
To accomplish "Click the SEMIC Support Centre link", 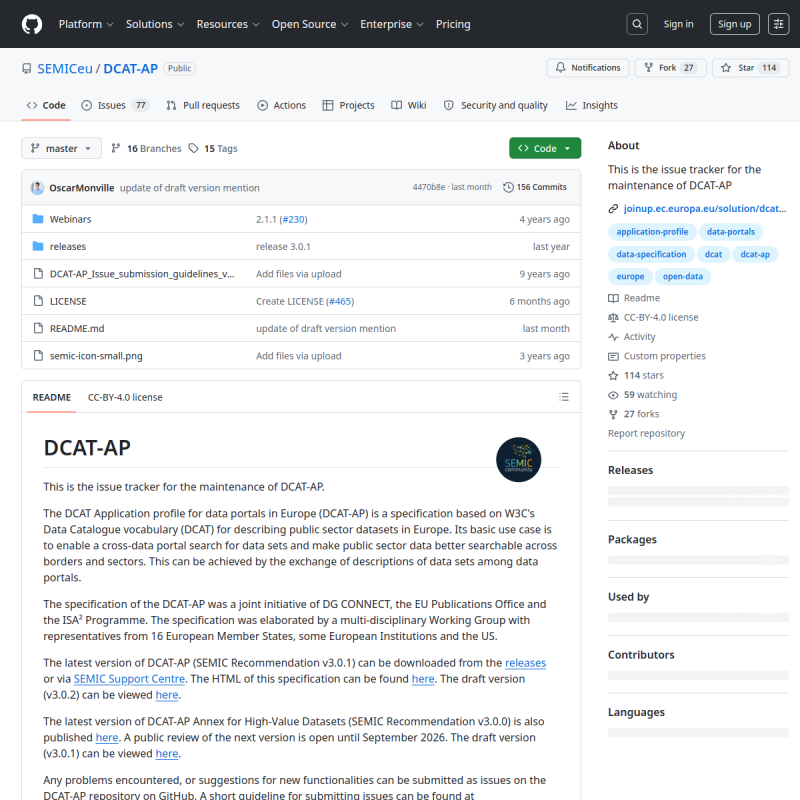I will tap(129, 679).
